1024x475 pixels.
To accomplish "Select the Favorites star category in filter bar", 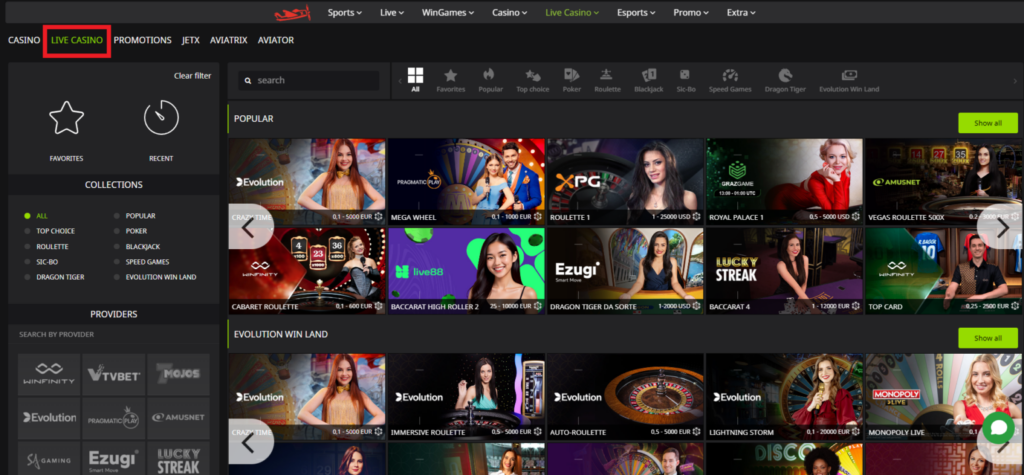I will click(x=451, y=75).
